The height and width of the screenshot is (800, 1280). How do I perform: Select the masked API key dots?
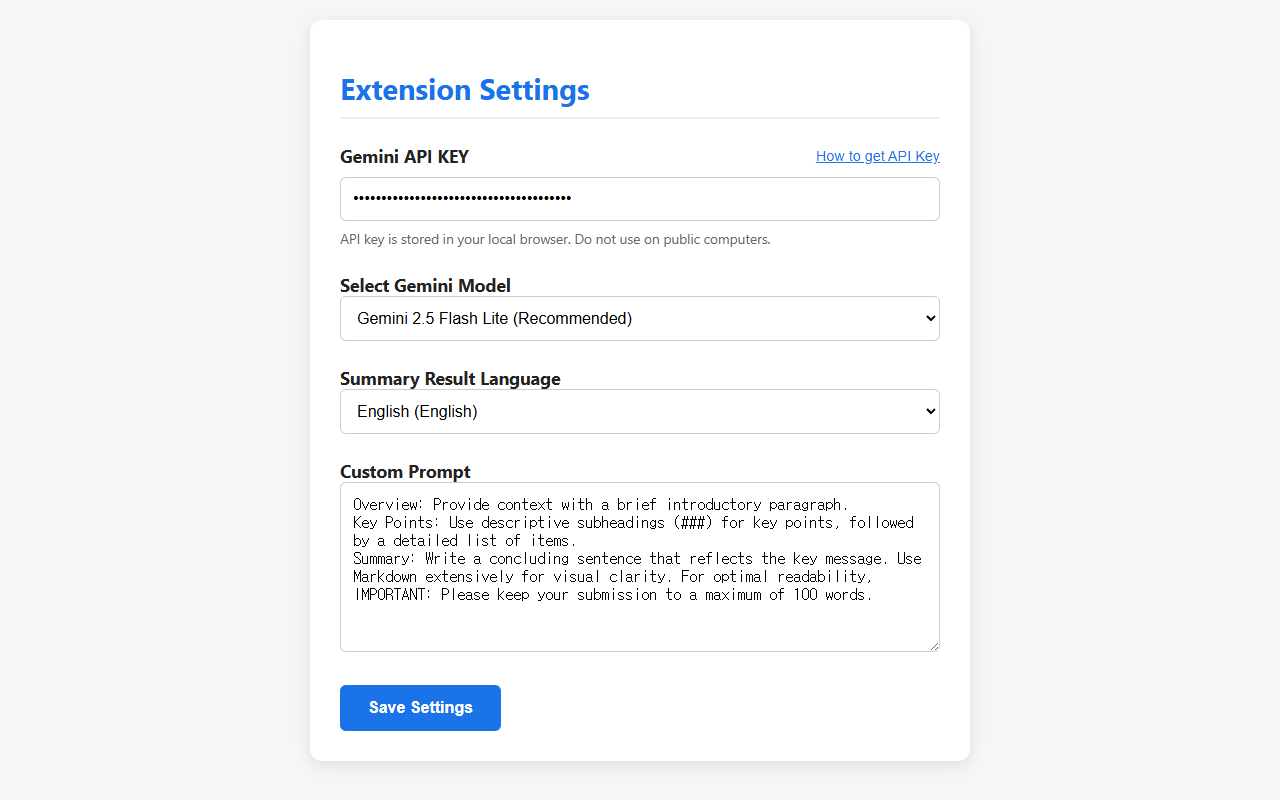461,198
